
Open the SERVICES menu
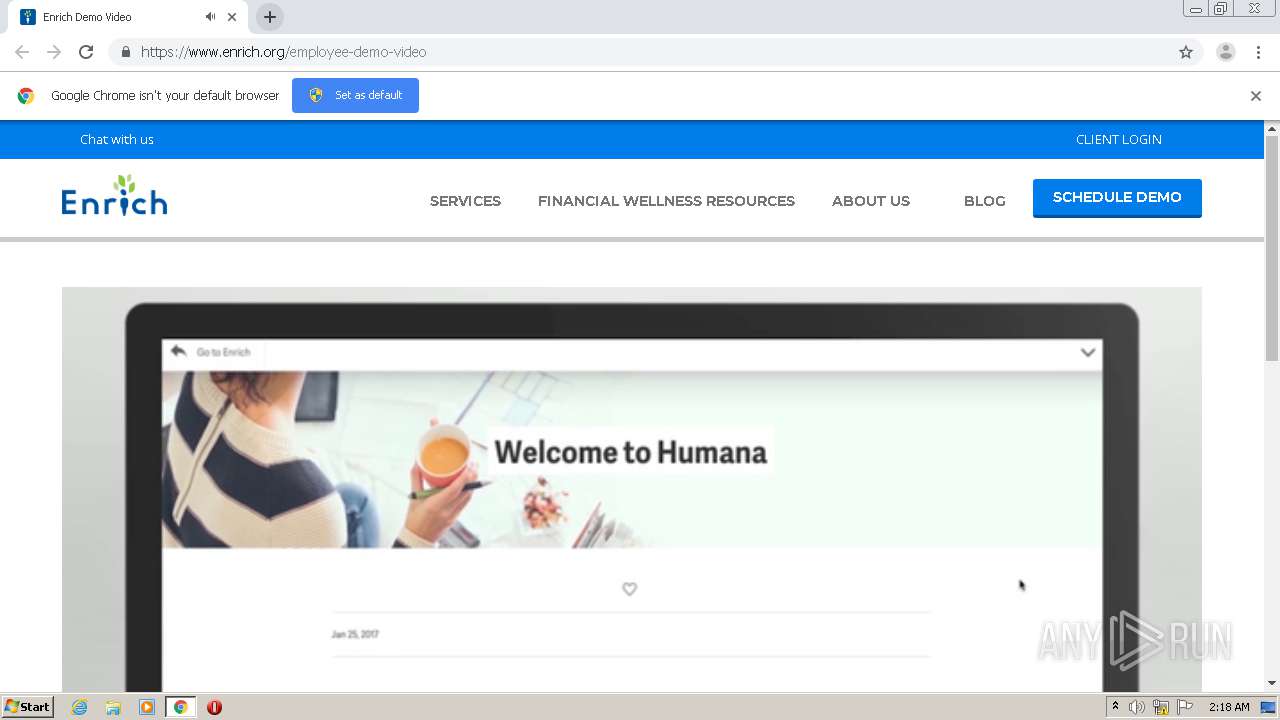tap(465, 201)
